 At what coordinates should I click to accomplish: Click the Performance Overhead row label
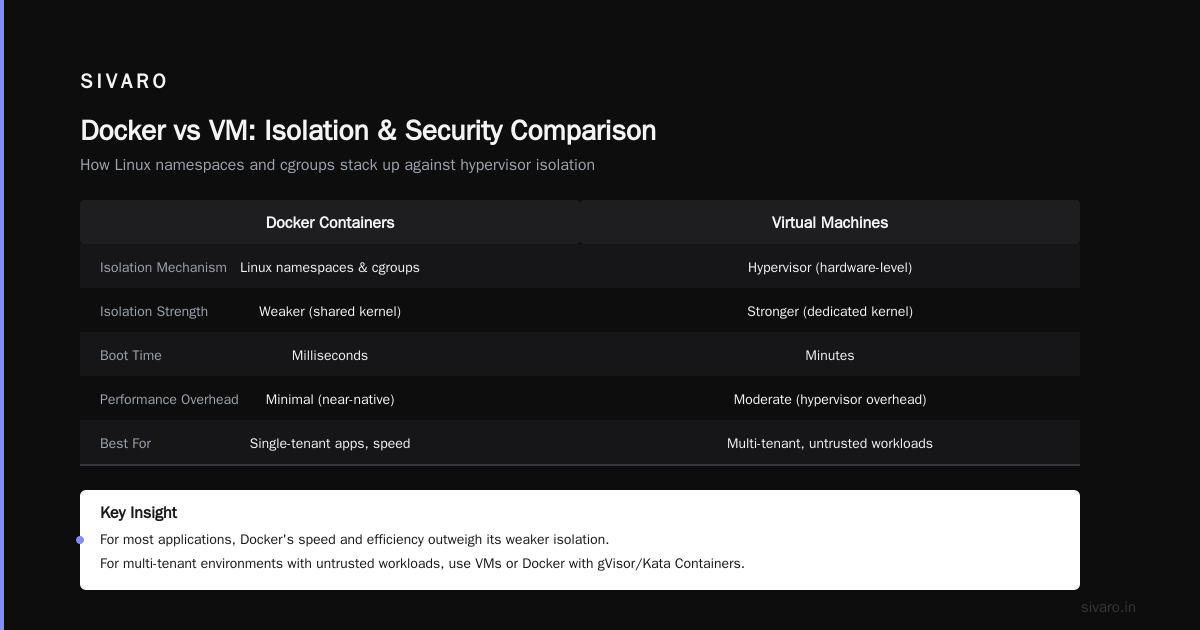tap(169, 400)
